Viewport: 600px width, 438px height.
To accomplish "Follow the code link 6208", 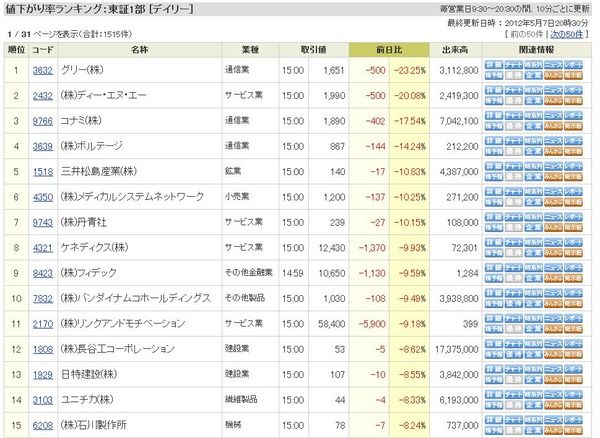I will click(x=43, y=425).
